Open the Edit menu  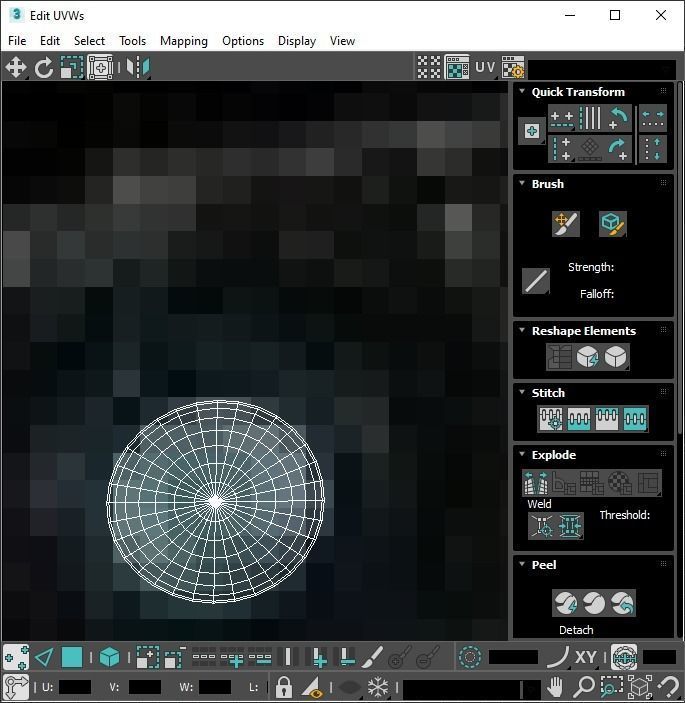coord(50,41)
